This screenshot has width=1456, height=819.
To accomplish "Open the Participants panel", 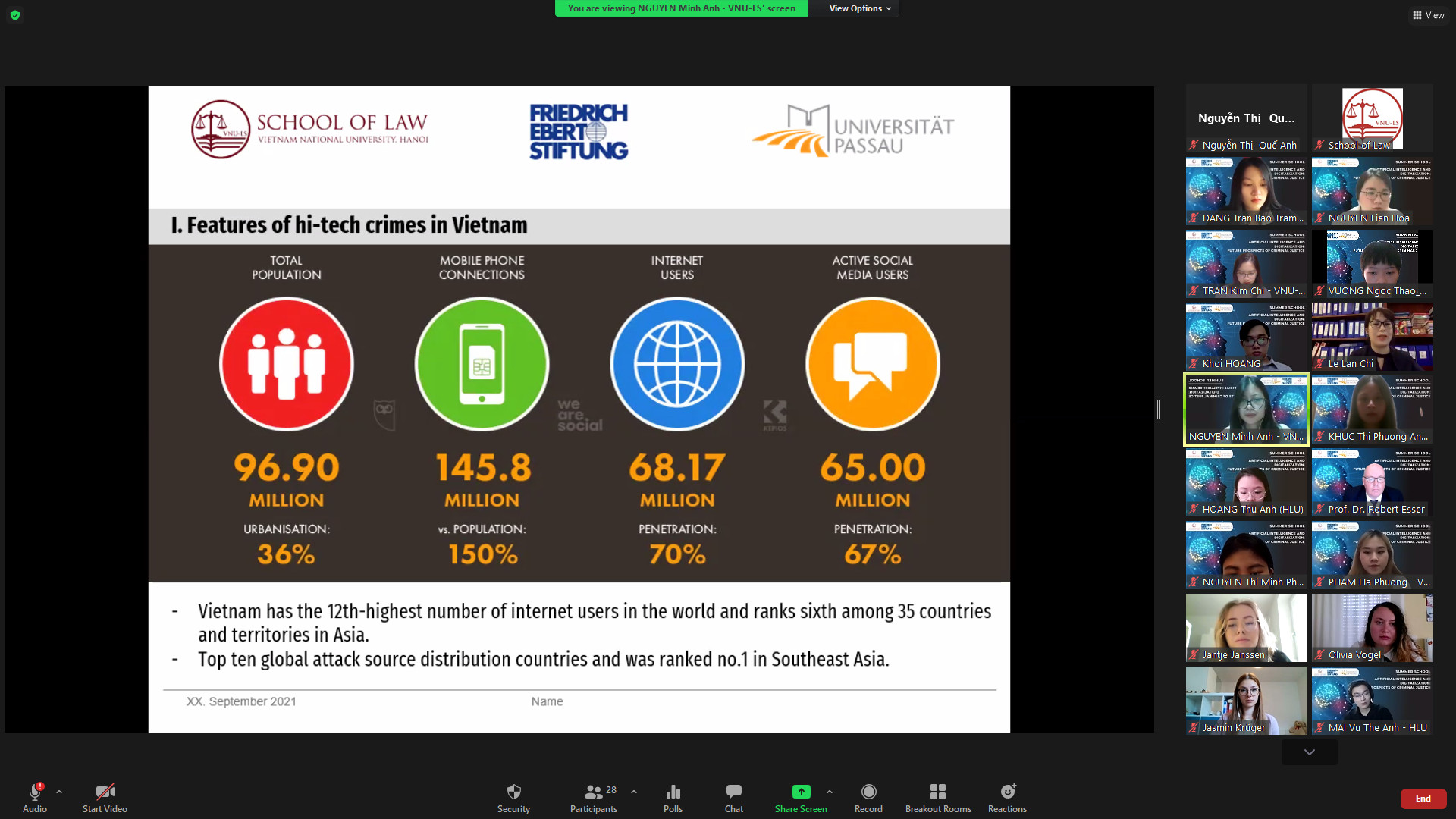I will pos(593,798).
